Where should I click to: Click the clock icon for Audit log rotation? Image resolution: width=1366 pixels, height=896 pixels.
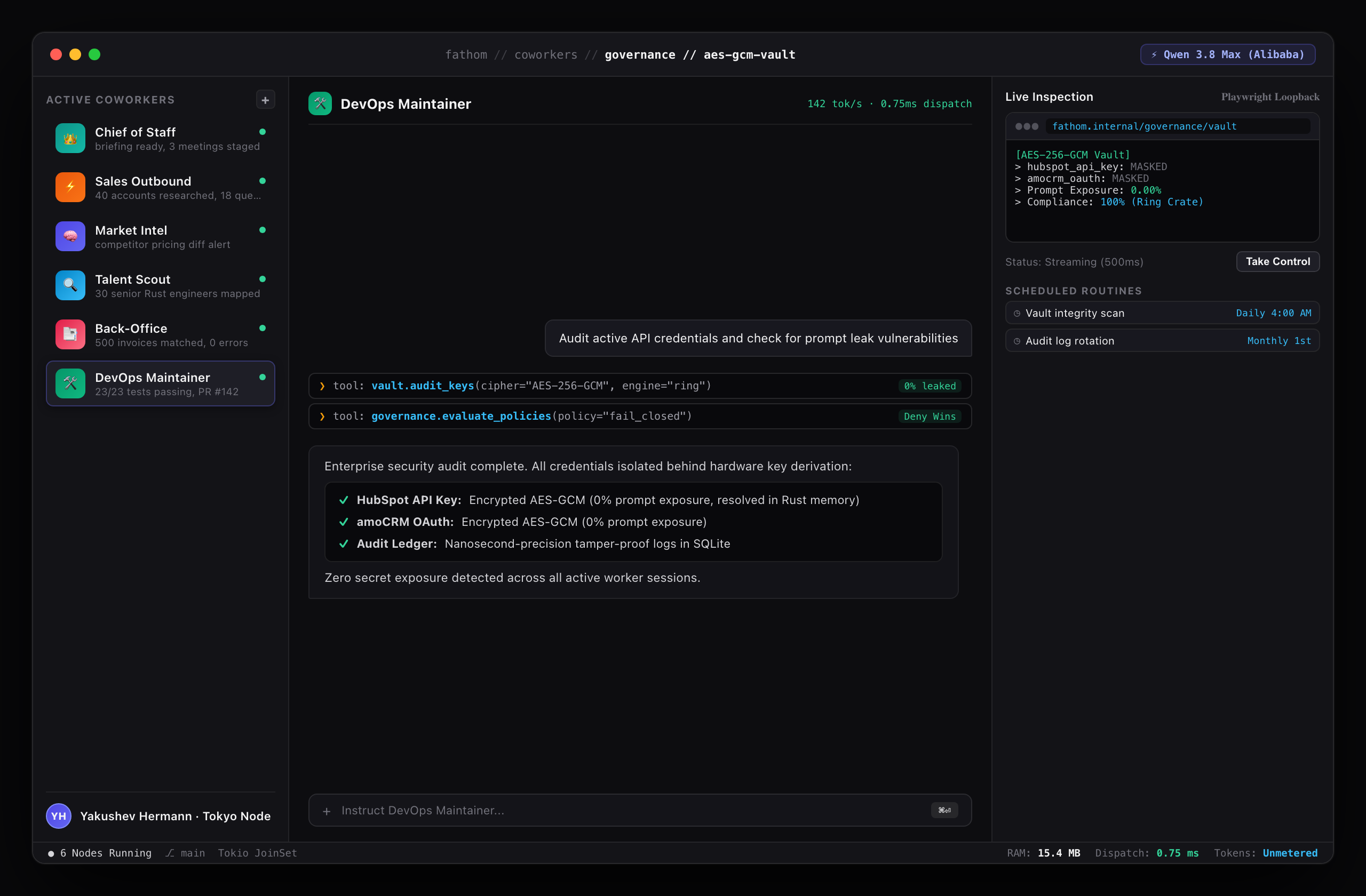[1017, 341]
